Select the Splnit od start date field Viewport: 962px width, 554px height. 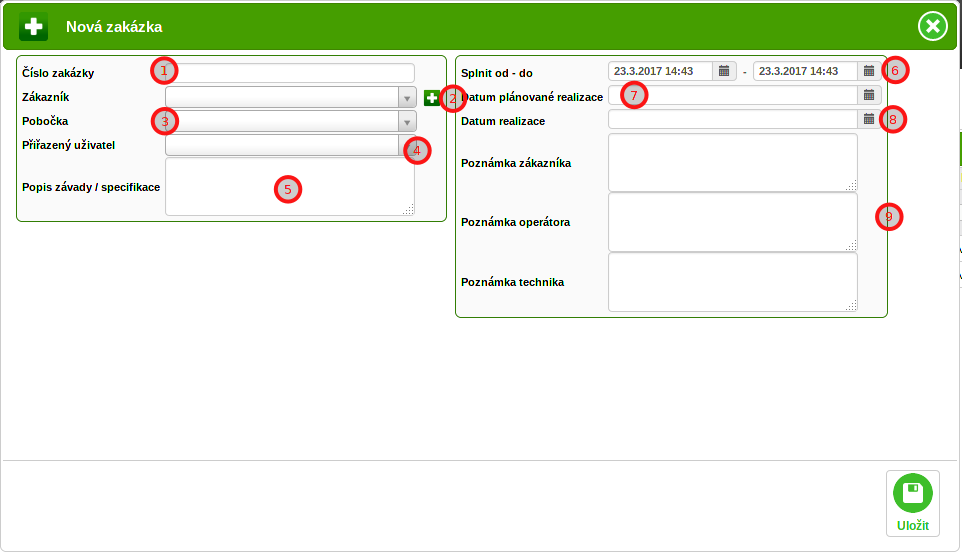(660, 71)
